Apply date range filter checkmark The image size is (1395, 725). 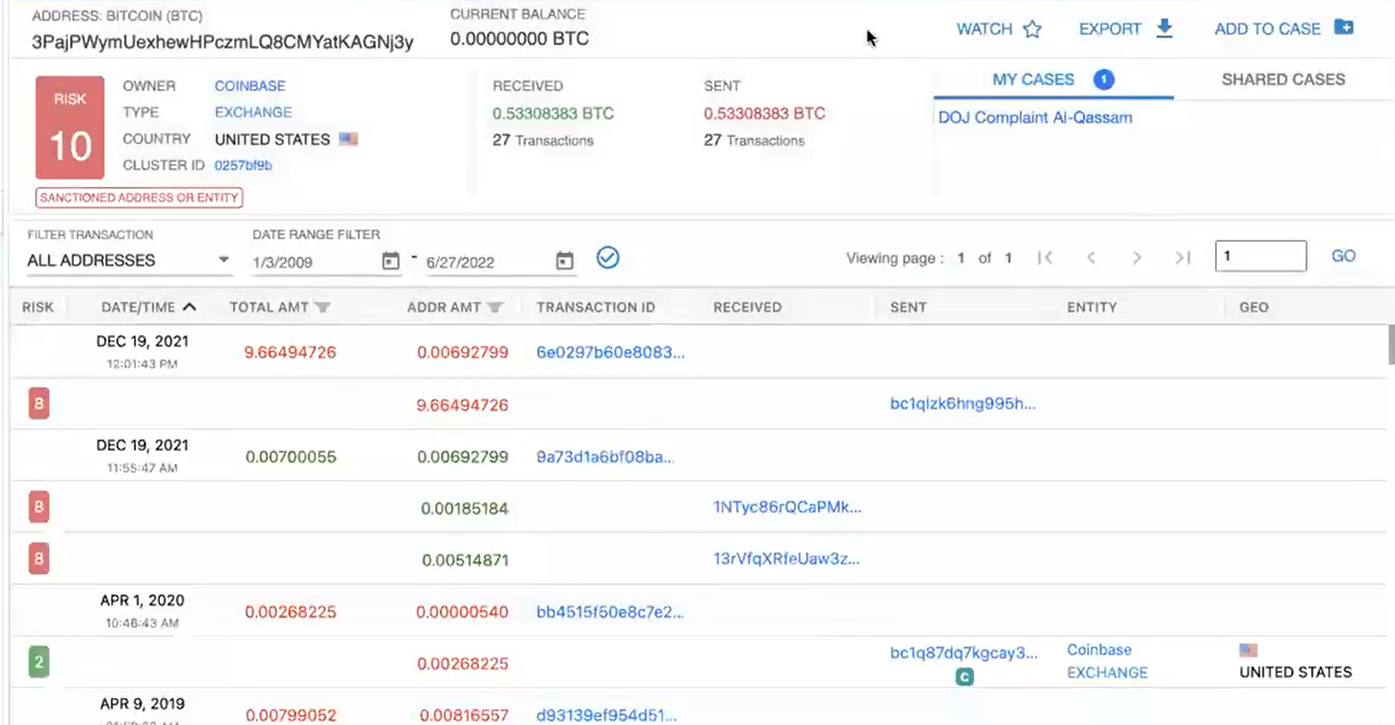(x=608, y=258)
